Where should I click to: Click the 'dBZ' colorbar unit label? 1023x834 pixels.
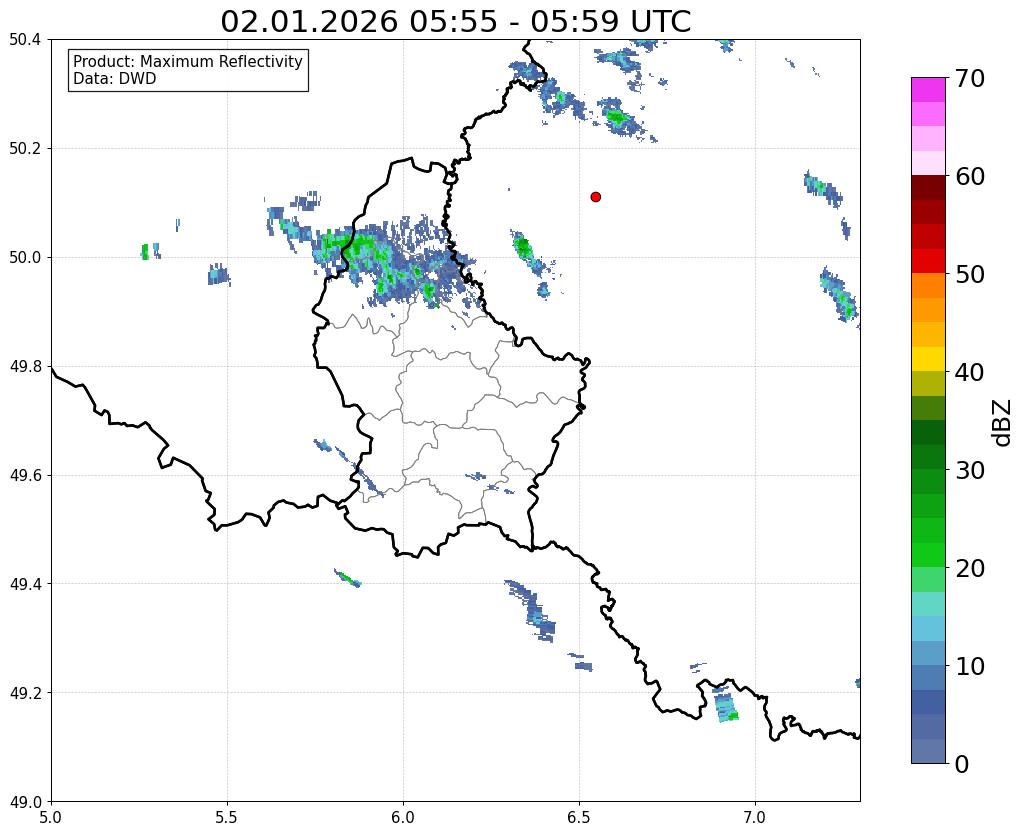(1003, 423)
